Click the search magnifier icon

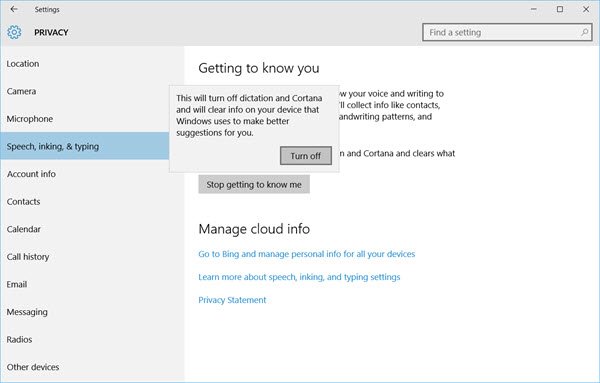coord(584,33)
